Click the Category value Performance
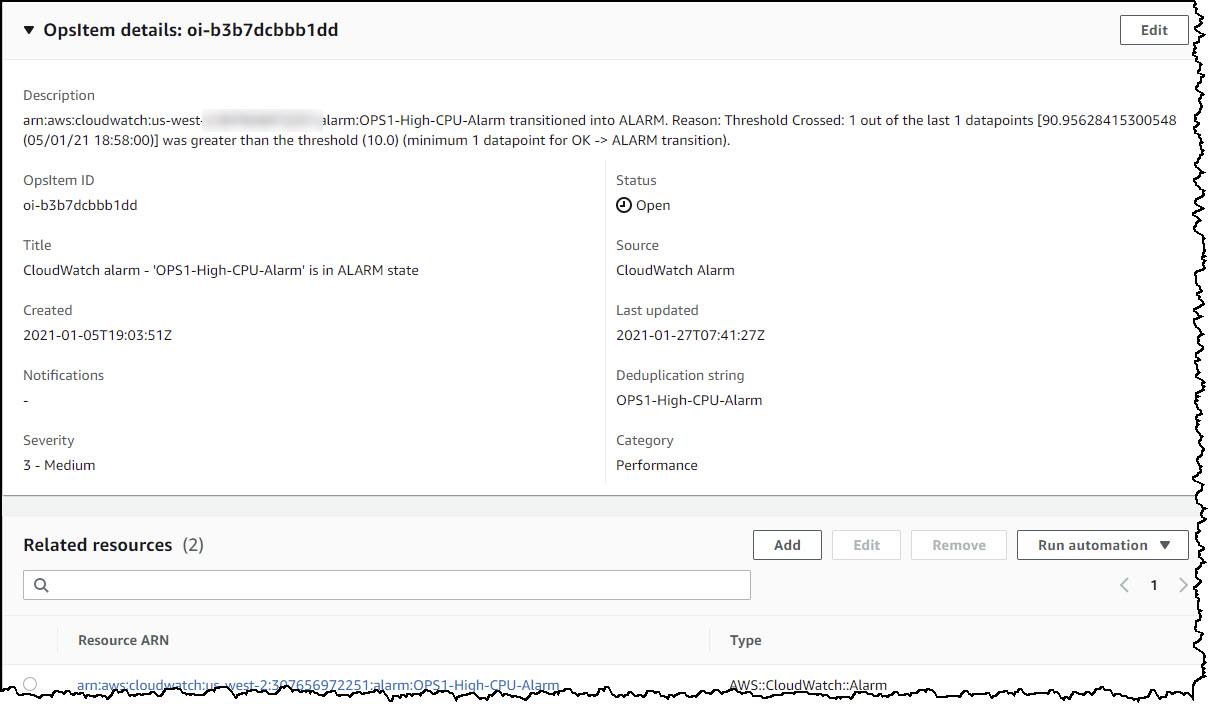This screenshot has height=704, width=1210. 657,465
